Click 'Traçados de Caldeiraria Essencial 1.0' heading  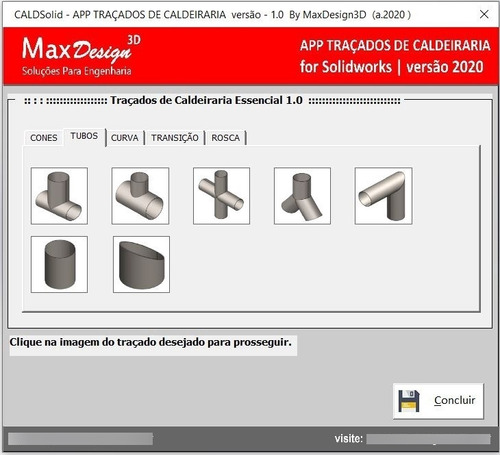tap(206, 100)
